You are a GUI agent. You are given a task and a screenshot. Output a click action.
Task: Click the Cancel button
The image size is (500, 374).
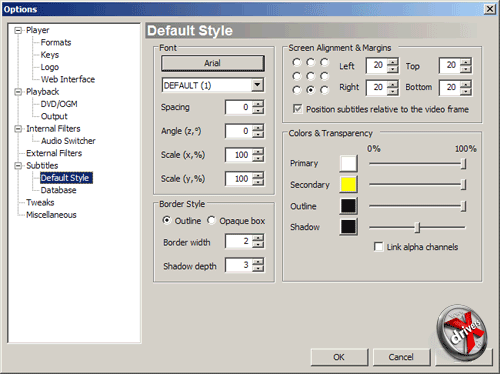click(401, 357)
